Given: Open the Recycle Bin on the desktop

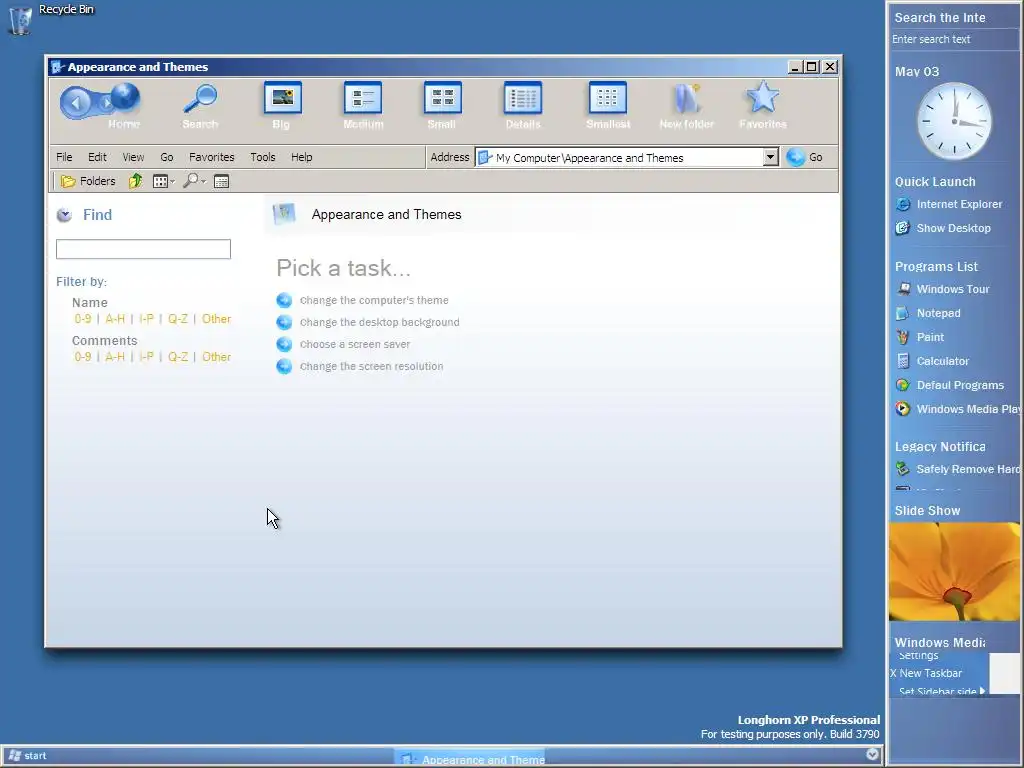Looking at the screenshot, I should (x=20, y=20).
